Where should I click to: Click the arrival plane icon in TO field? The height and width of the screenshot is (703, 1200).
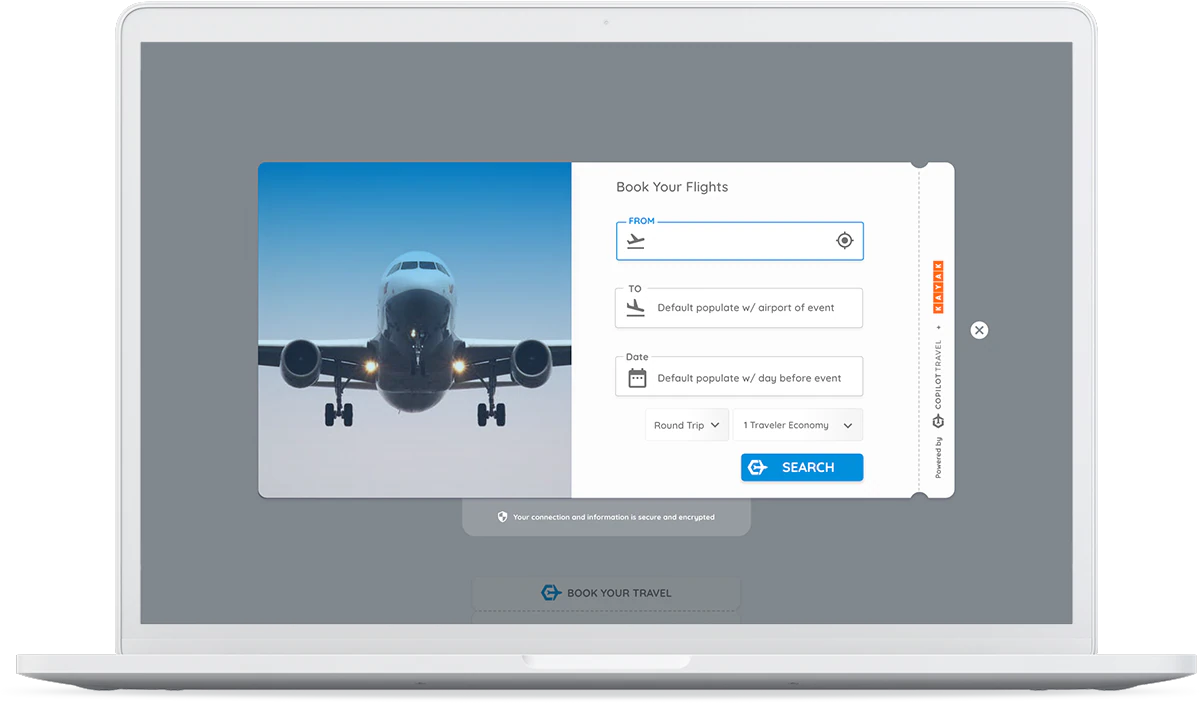pyautogui.click(x=636, y=308)
